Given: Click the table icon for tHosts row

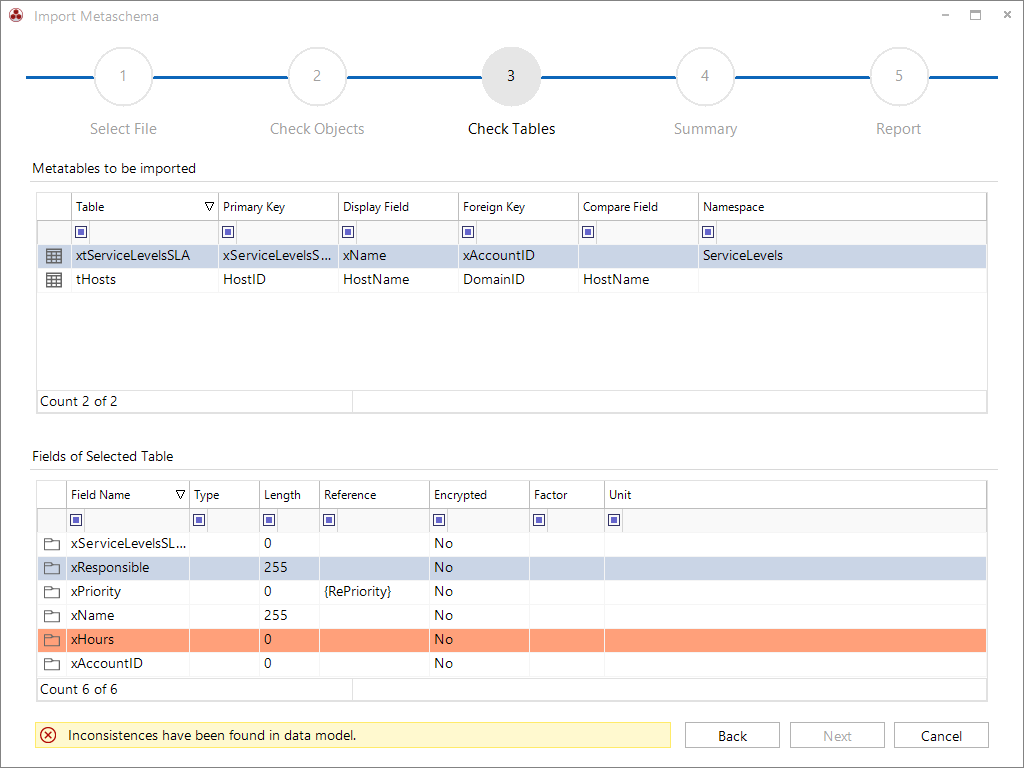Looking at the screenshot, I should click(x=54, y=280).
